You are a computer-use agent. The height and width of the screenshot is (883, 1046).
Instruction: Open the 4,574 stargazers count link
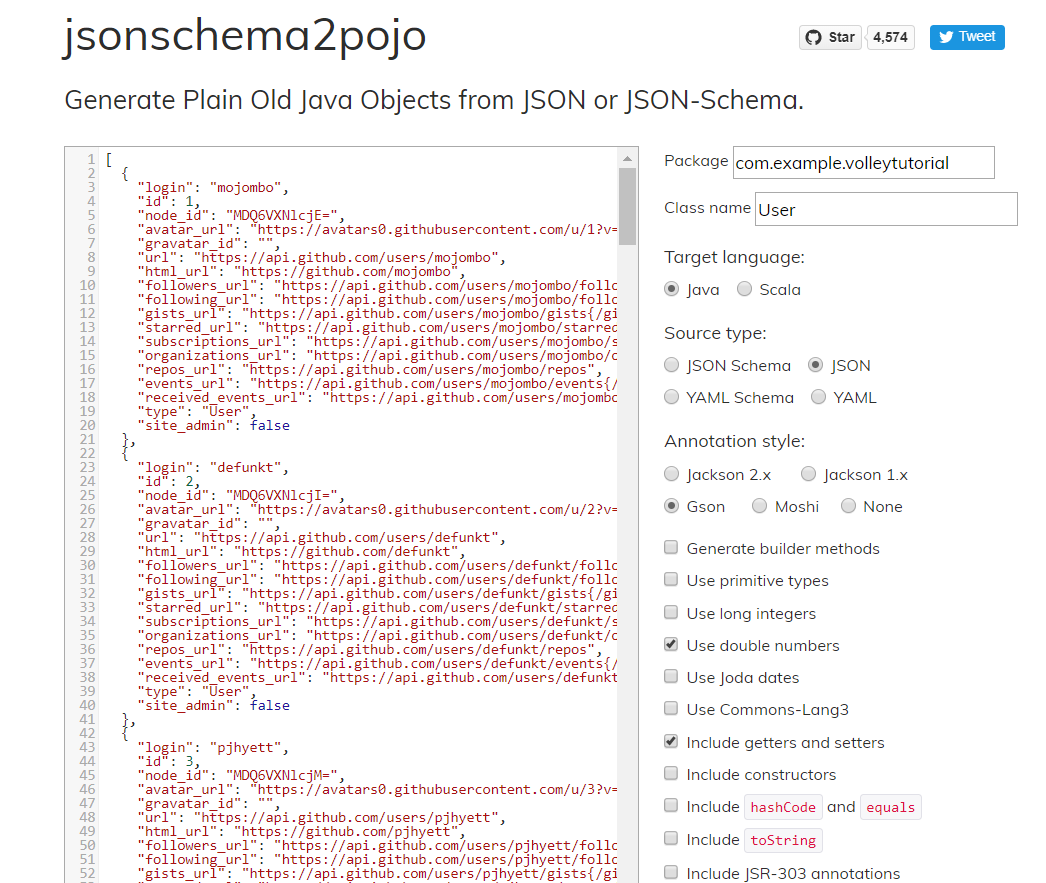[891, 37]
